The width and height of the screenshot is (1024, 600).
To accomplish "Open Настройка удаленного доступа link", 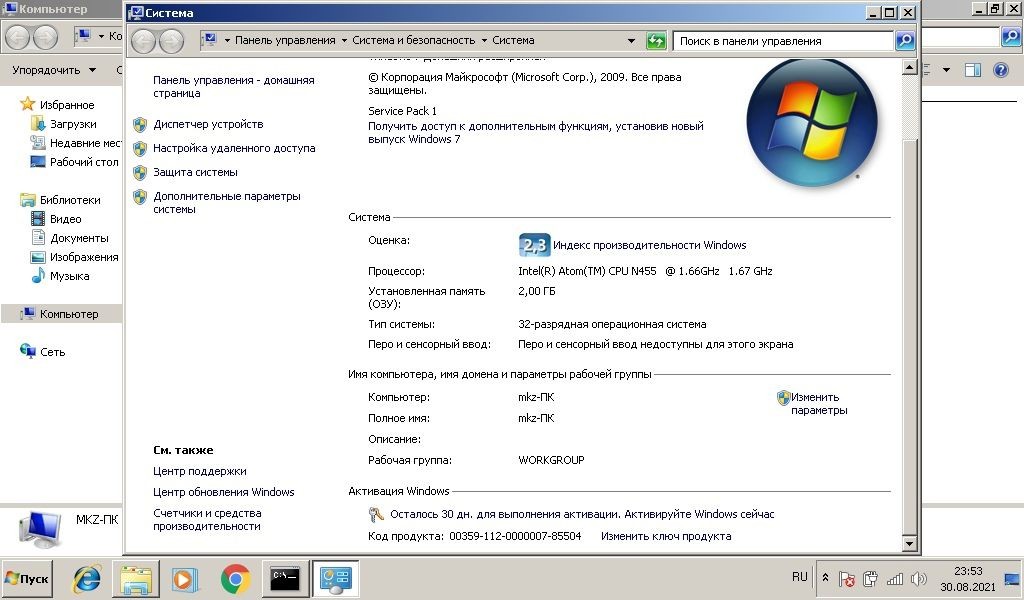I will click(x=234, y=148).
